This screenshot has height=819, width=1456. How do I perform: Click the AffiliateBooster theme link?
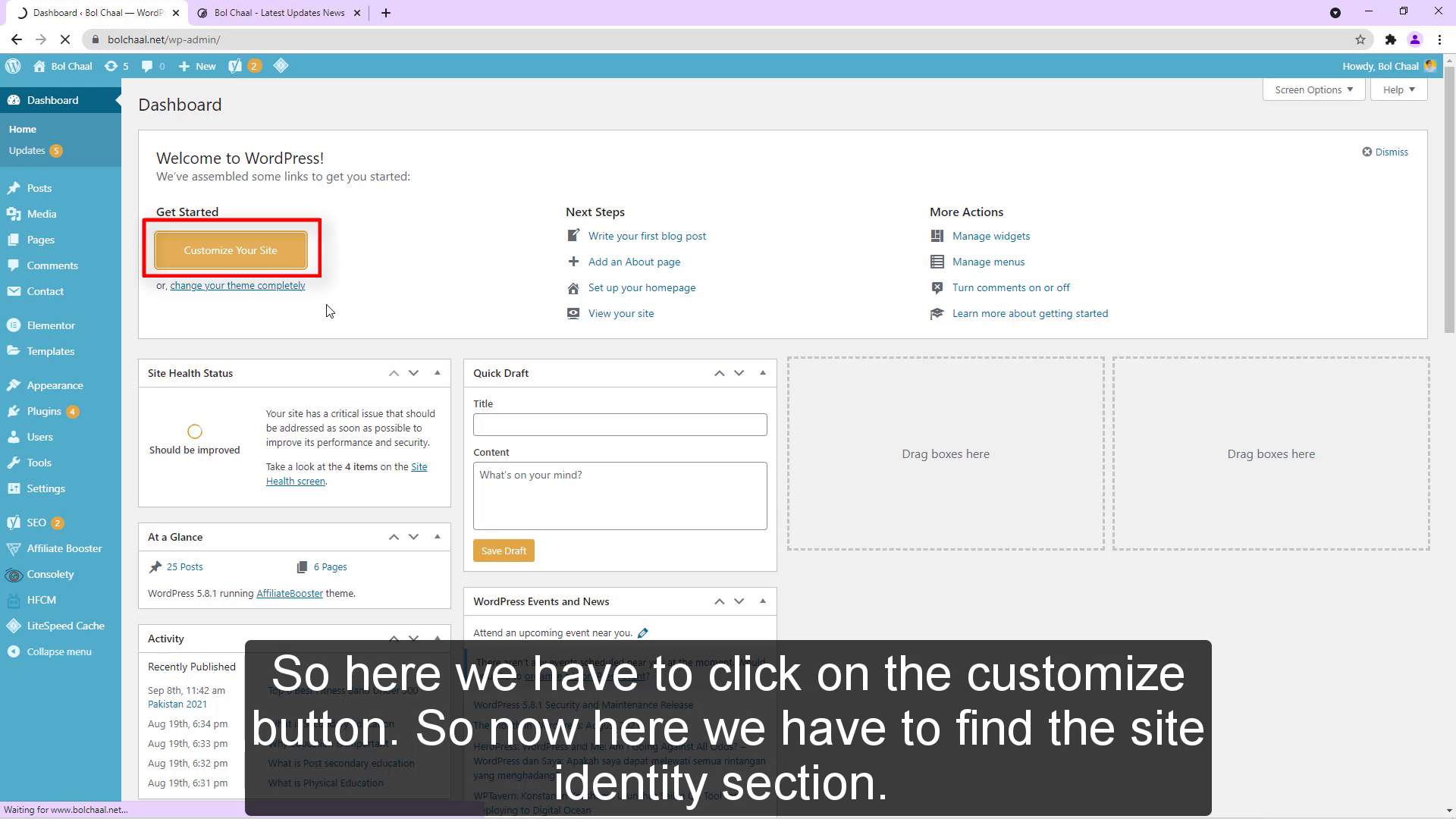290,594
